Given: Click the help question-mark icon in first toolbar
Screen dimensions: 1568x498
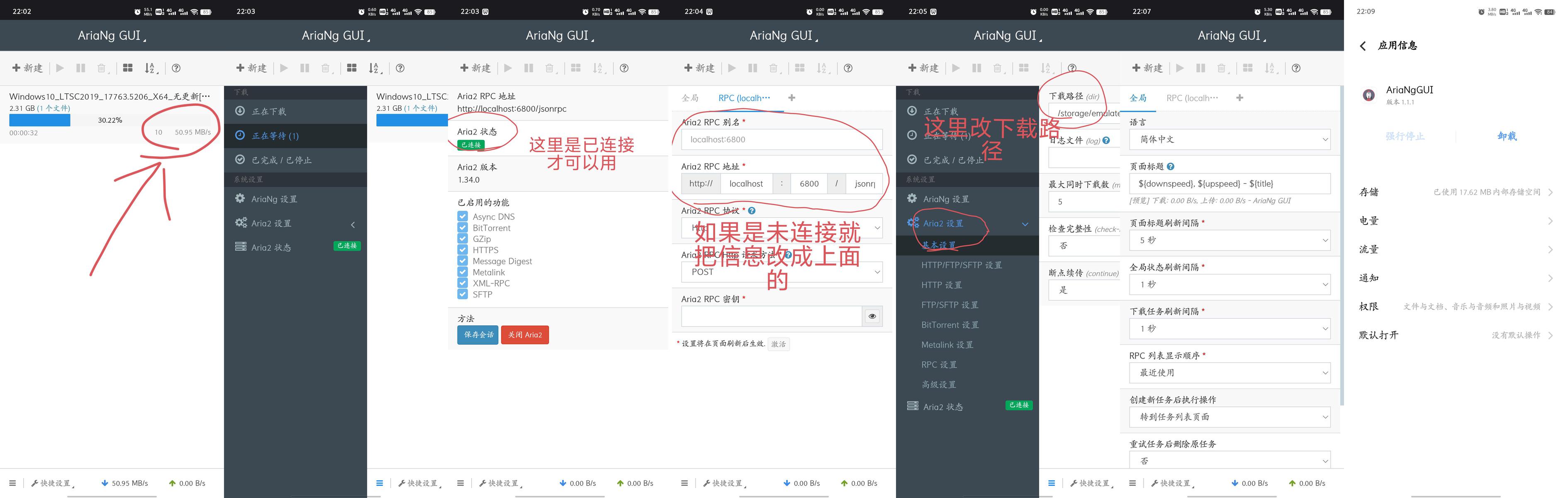Looking at the screenshot, I should point(176,68).
